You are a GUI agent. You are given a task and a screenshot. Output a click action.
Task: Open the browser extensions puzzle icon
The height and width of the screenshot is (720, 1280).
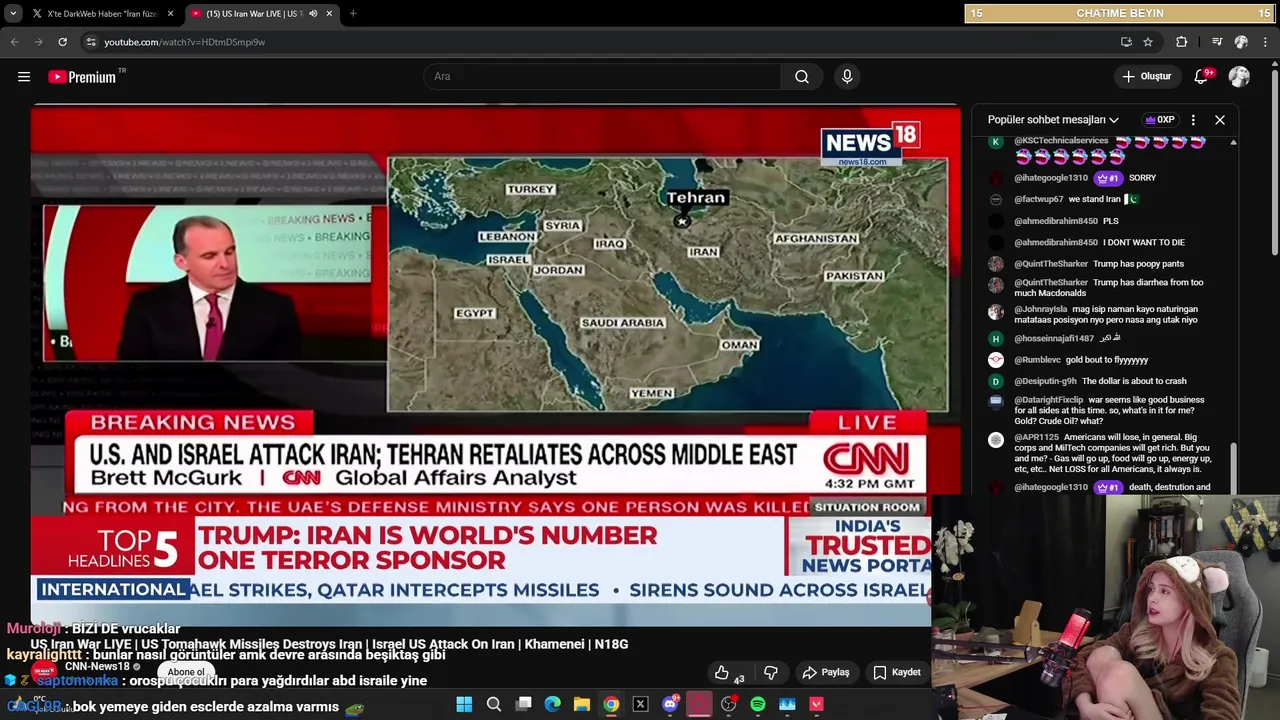[x=1182, y=42]
